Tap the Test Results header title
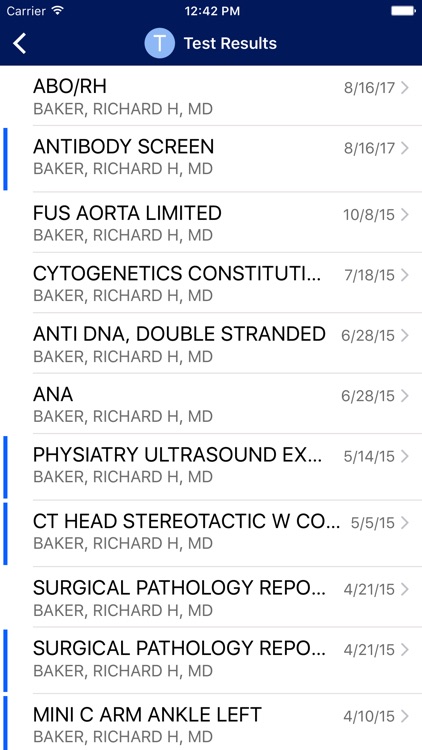 (x=230, y=44)
